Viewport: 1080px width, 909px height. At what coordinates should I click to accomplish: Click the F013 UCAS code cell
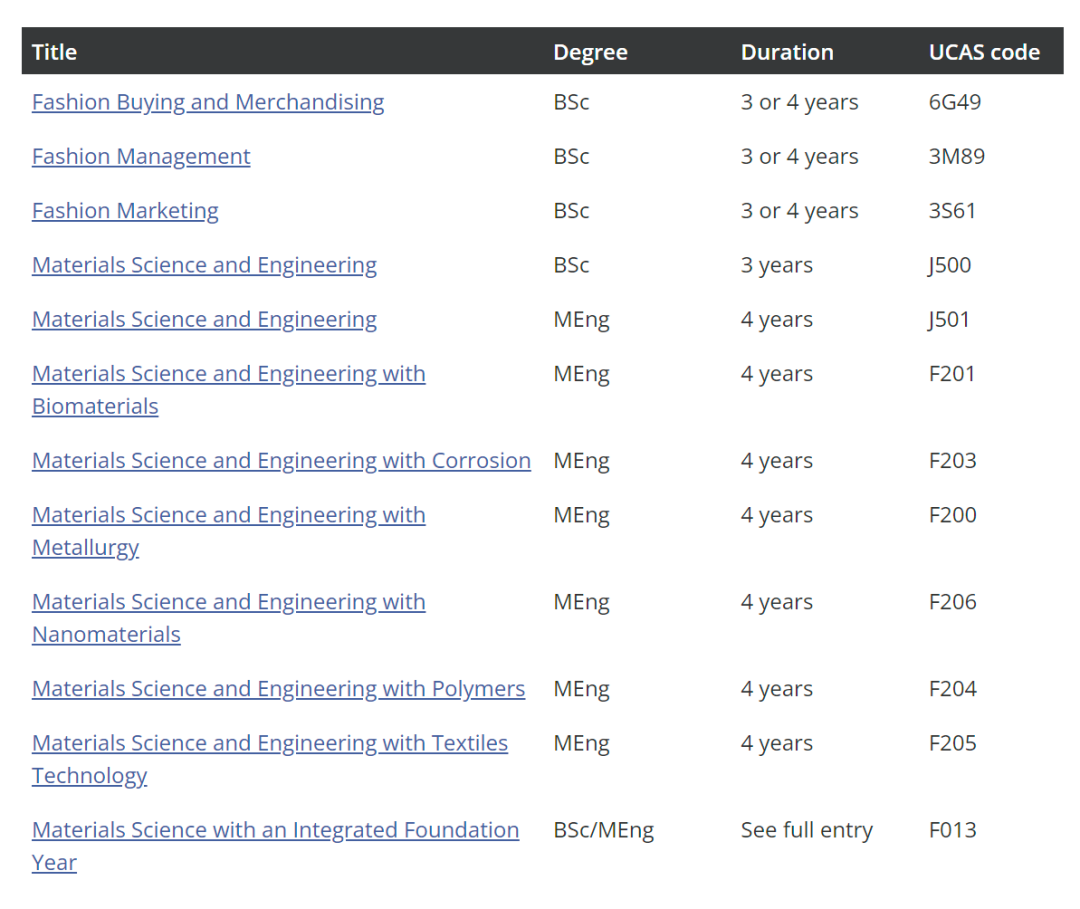pyautogui.click(x=952, y=830)
